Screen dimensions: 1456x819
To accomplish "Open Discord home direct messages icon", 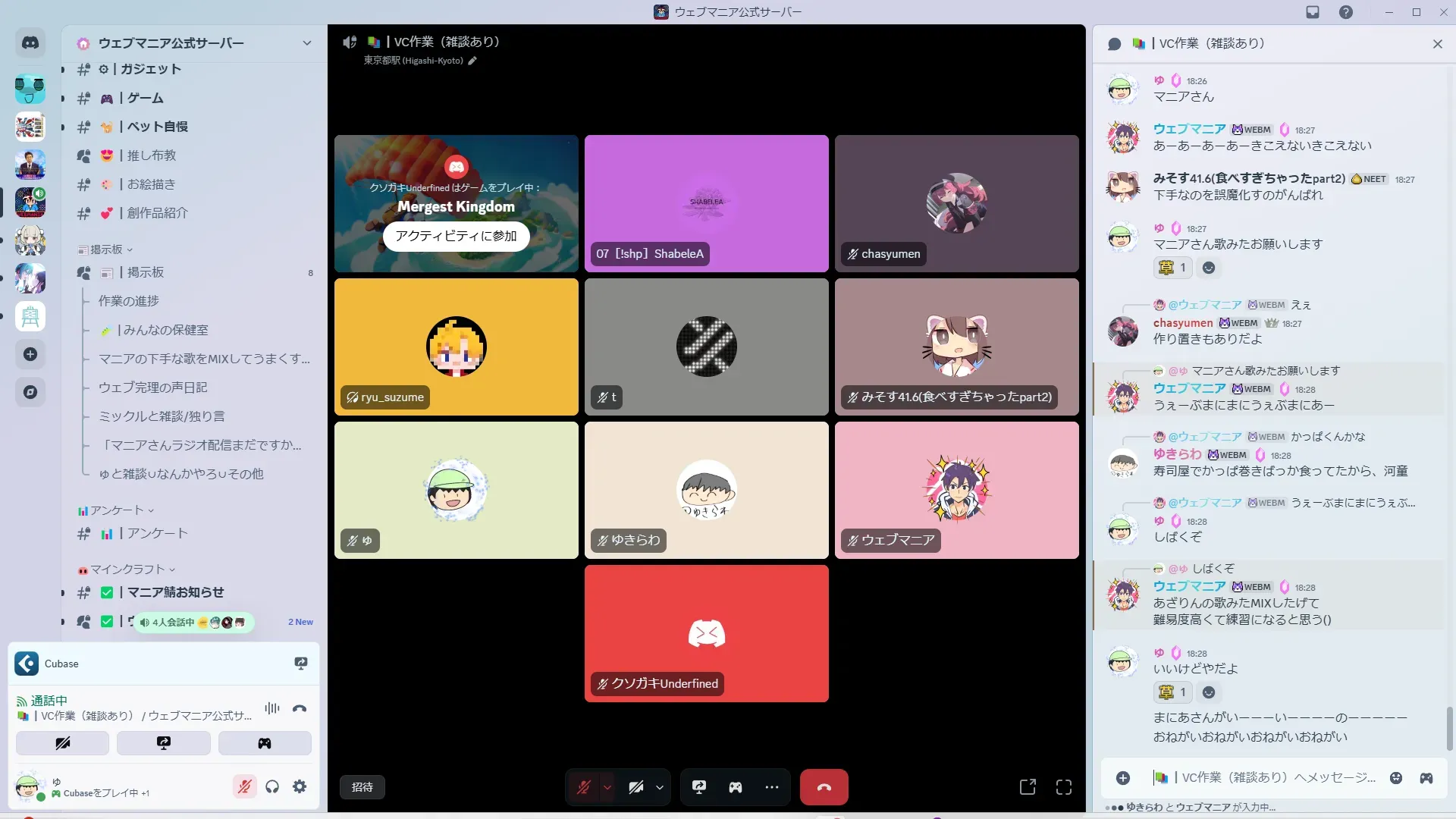I will pyautogui.click(x=30, y=43).
